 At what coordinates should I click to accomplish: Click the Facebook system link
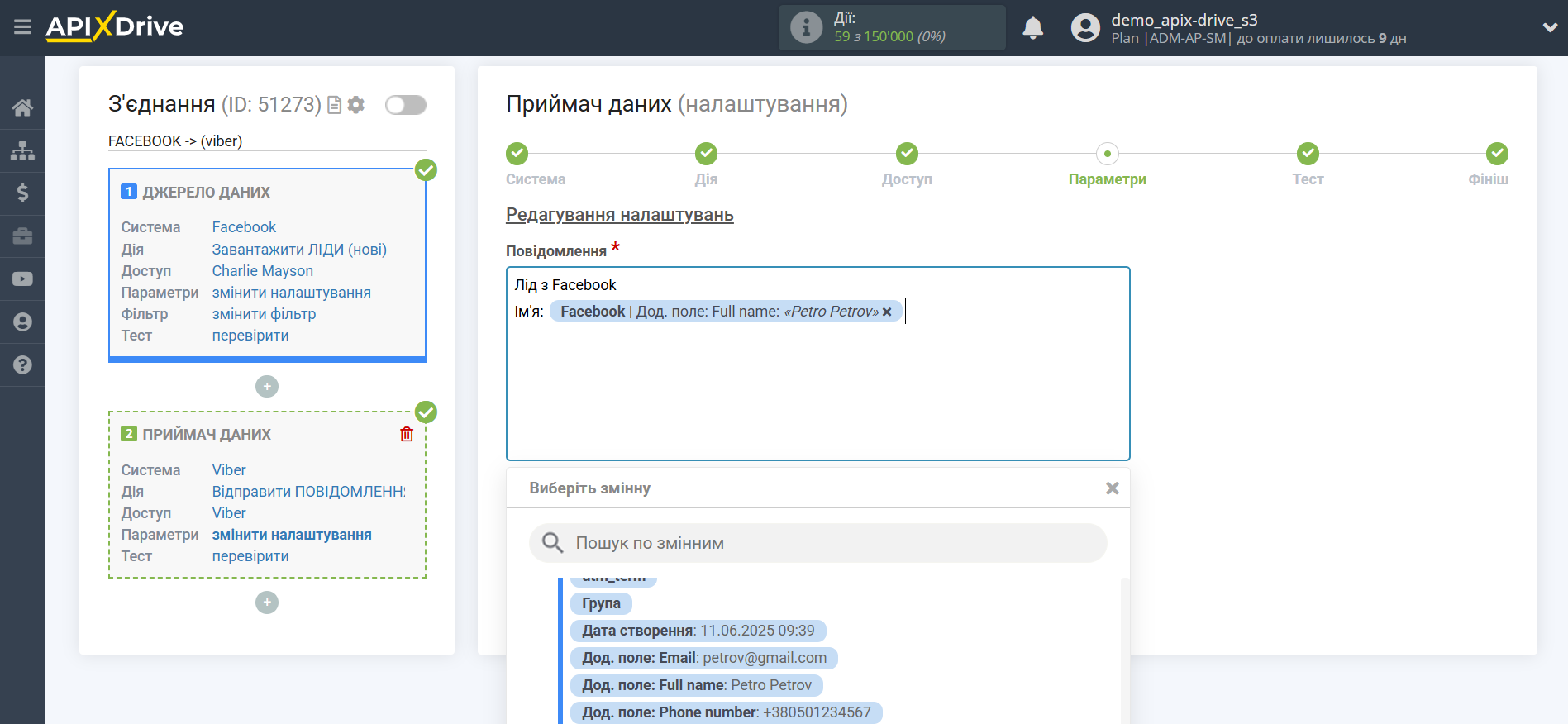(244, 227)
